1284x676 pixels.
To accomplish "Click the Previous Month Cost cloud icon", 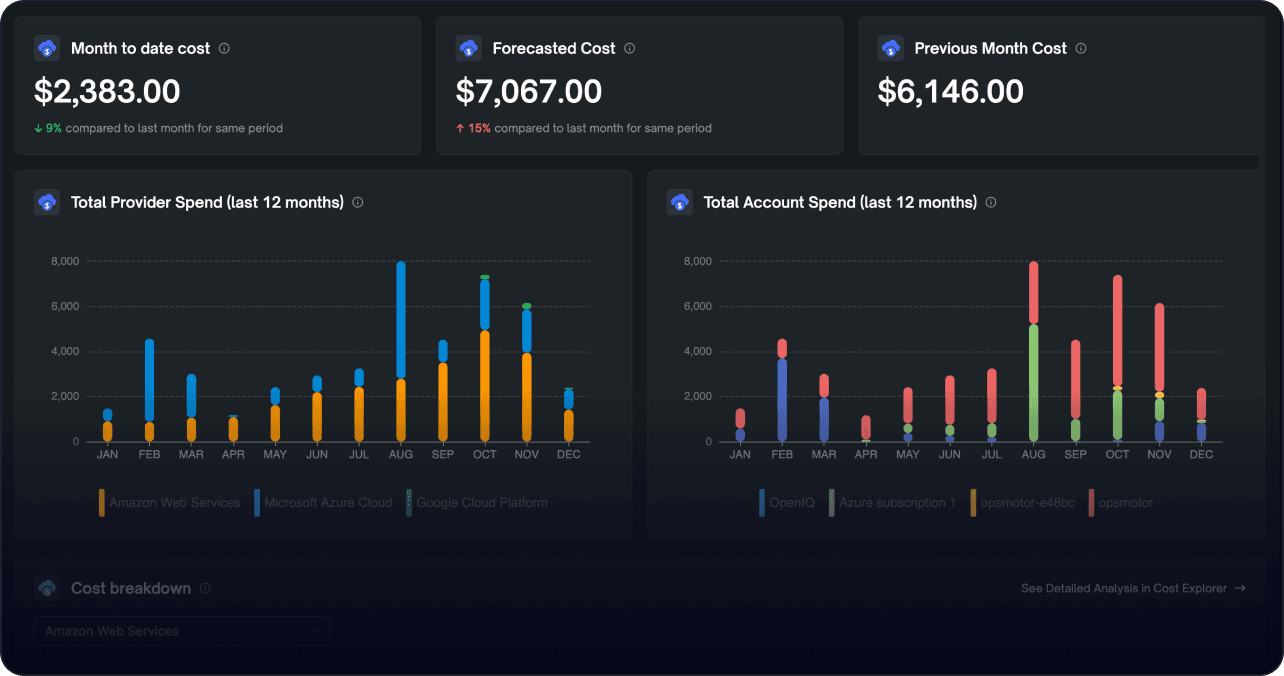I will click(891, 48).
